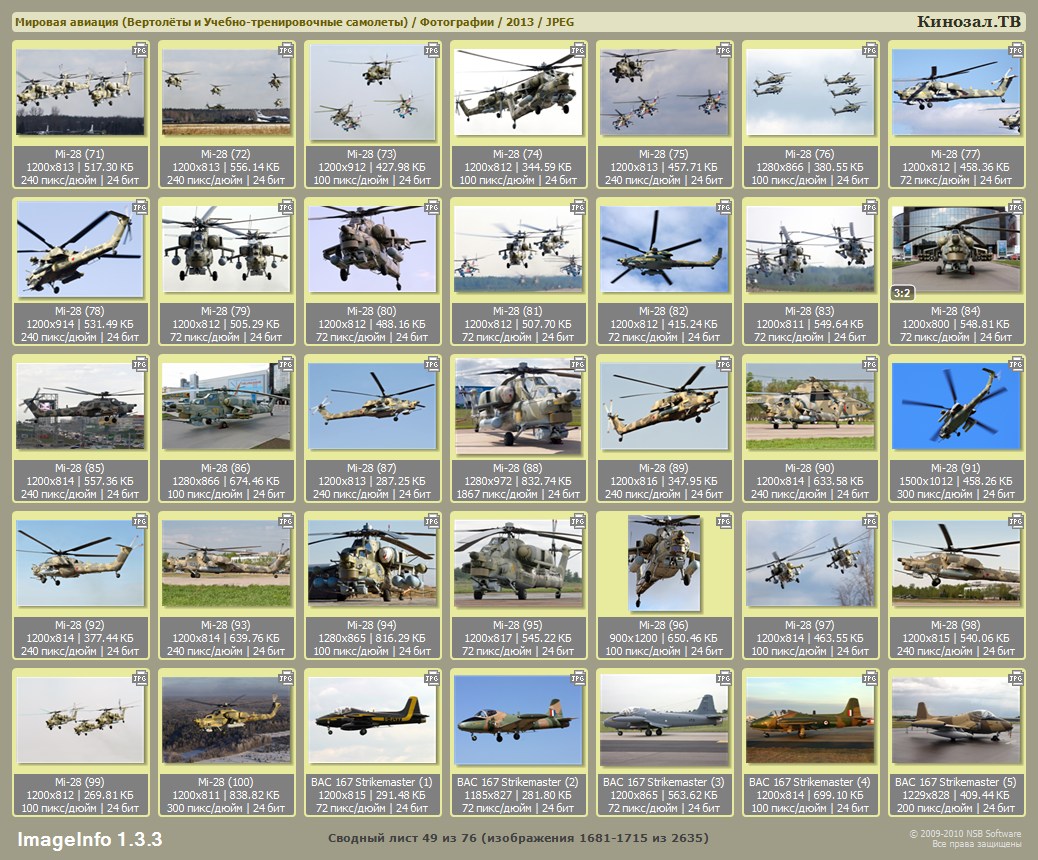The width and height of the screenshot is (1038, 860).
Task: Open the Mi-28 (95) thumbnail
Action: [x=518, y=563]
